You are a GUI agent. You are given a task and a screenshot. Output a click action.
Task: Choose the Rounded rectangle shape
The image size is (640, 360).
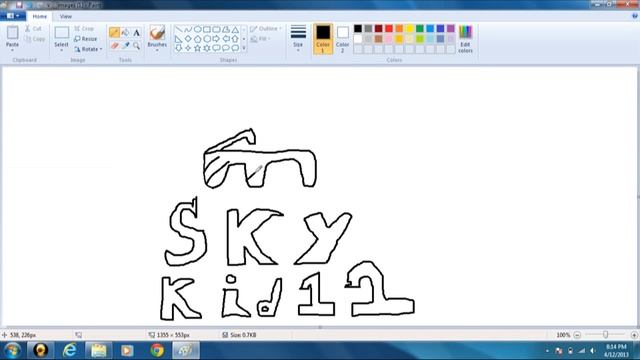click(x=216, y=29)
